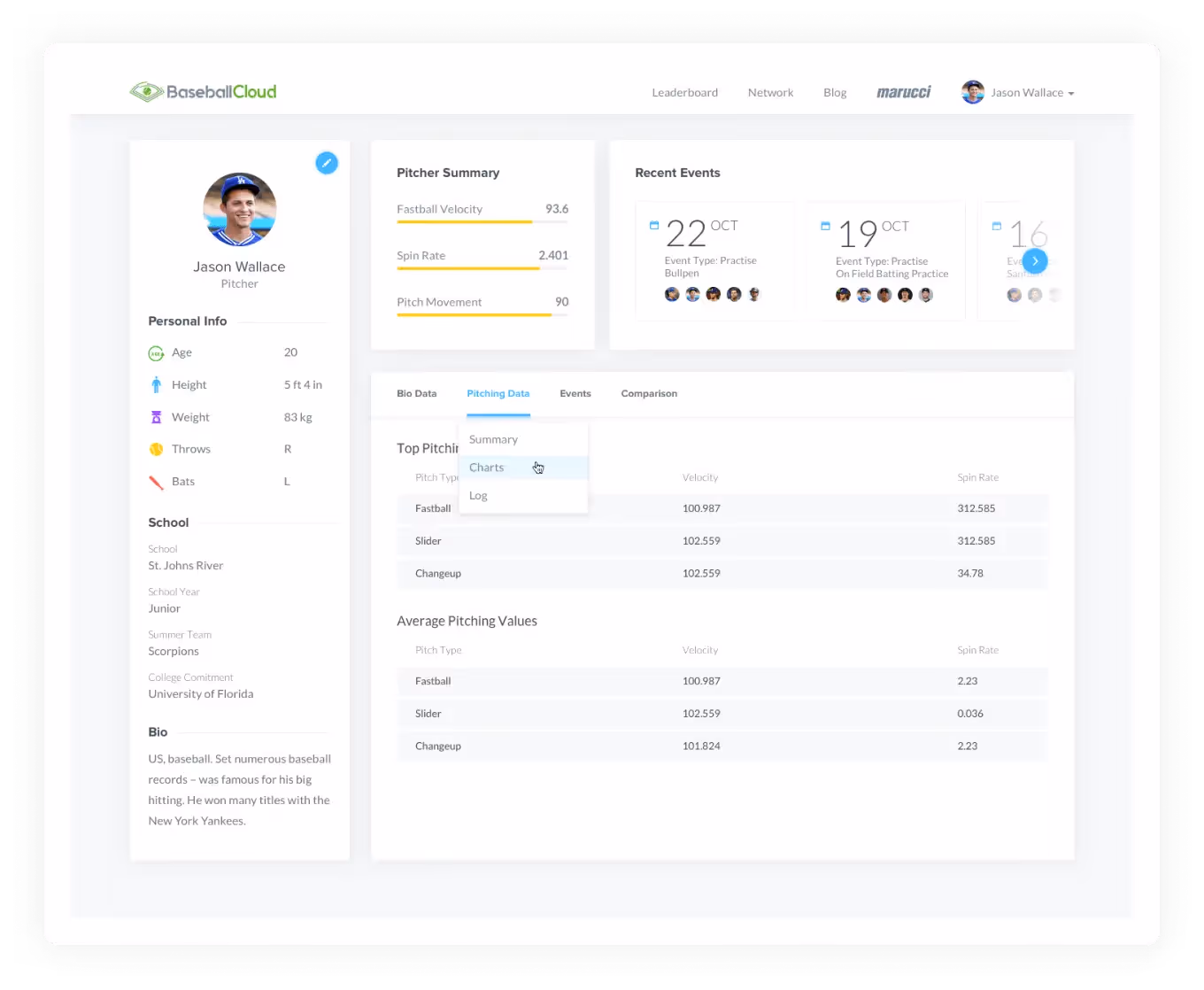Switch to the Comparison tab

pos(649,393)
